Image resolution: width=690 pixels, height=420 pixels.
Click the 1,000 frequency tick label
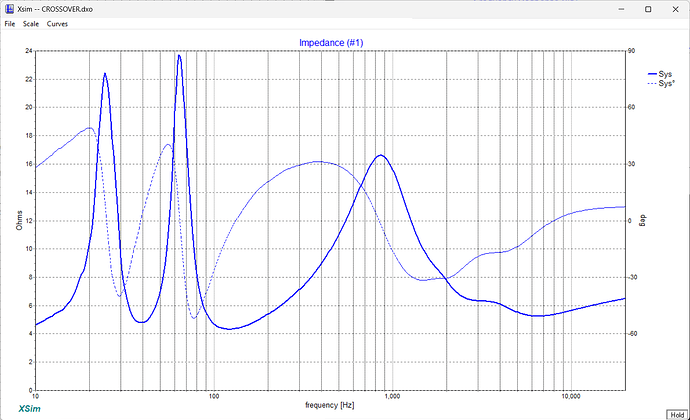coord(392,396)
